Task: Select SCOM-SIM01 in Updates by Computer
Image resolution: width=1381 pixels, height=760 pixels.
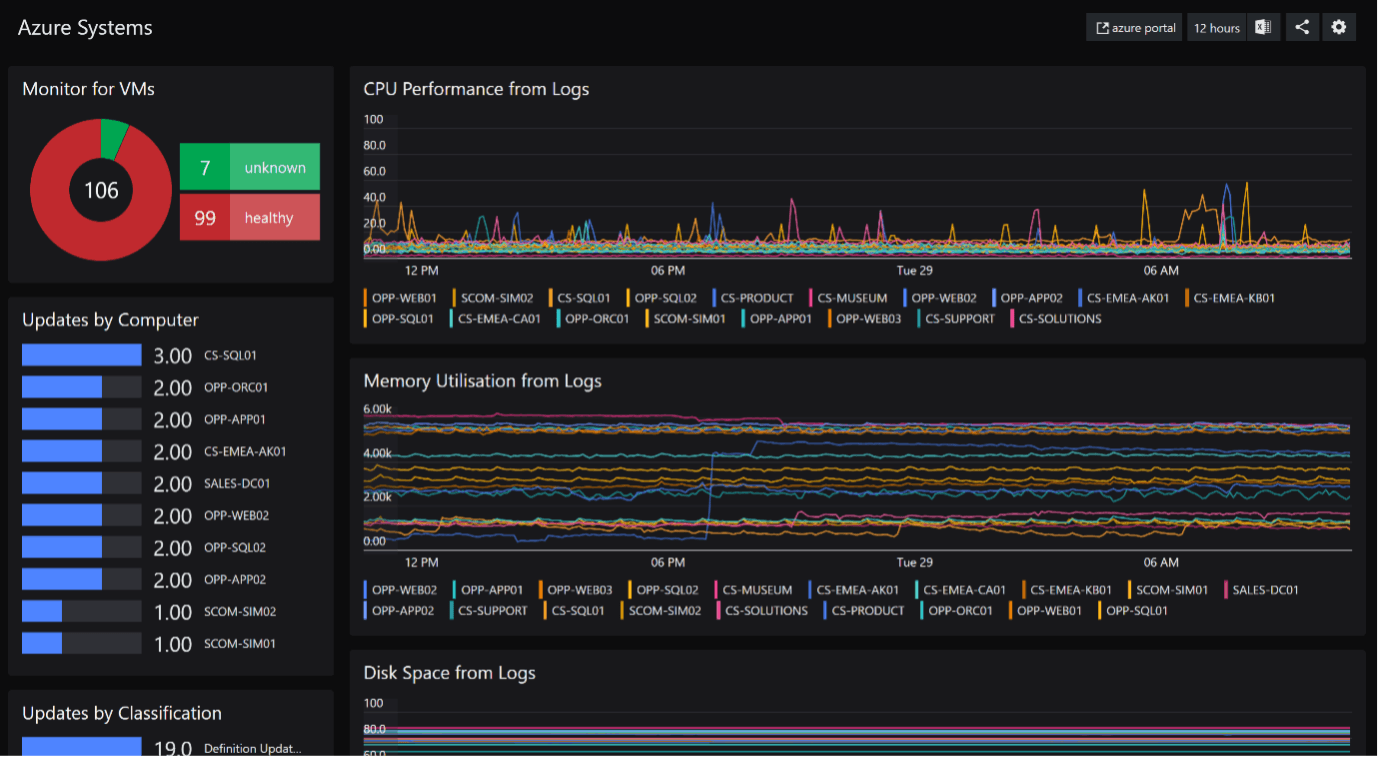Action: (x=240, y=643)
